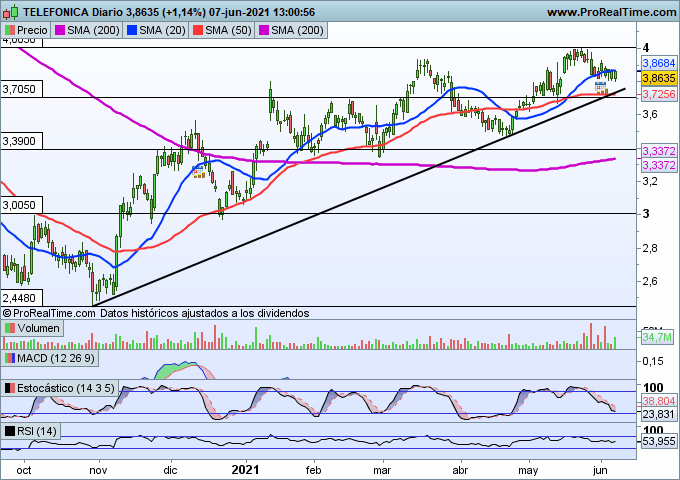Click the abr month label on time axis

coord(460,470)
